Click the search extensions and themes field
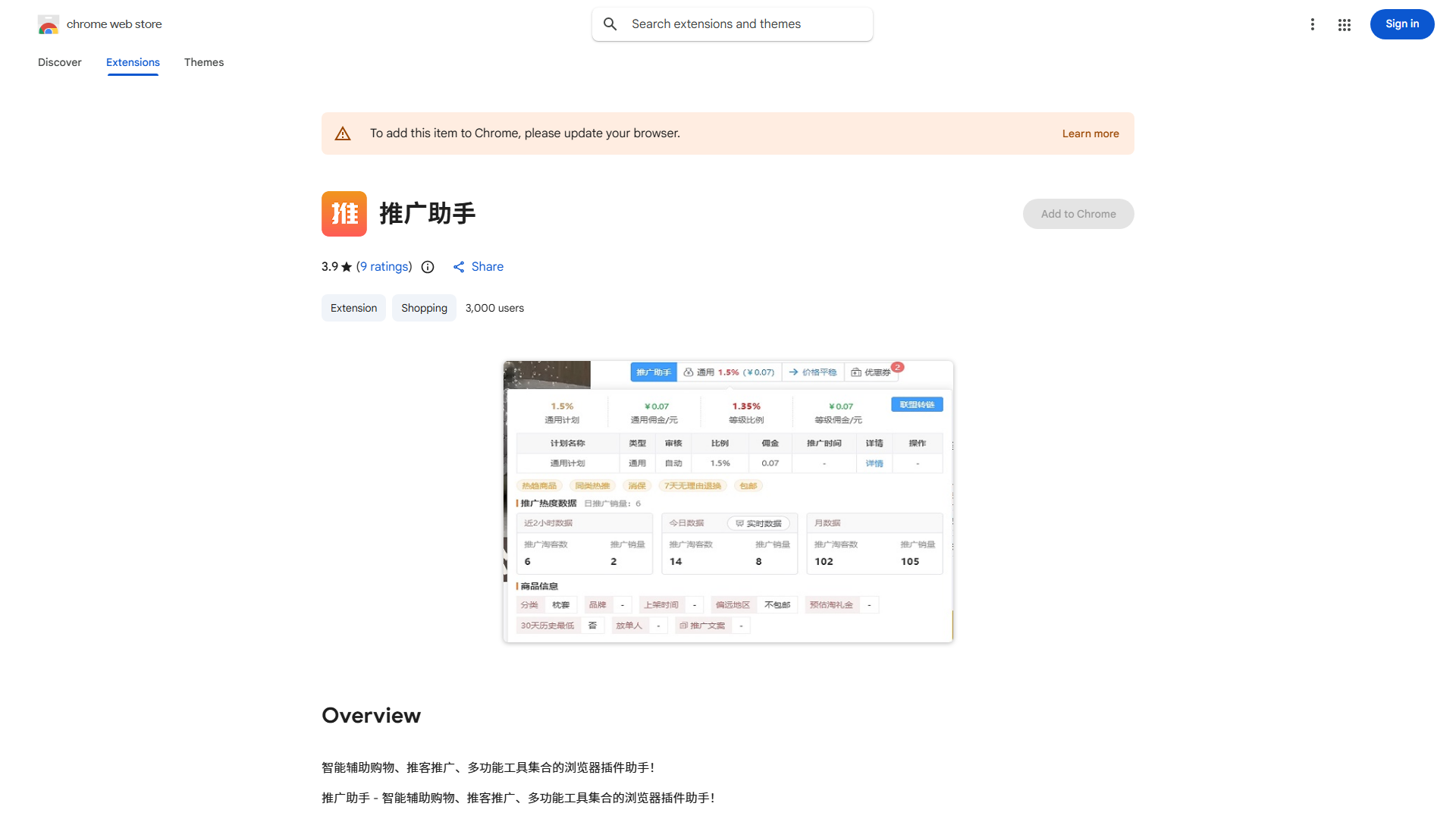This screenshot has height=819, width=1456. coord(732,24)
